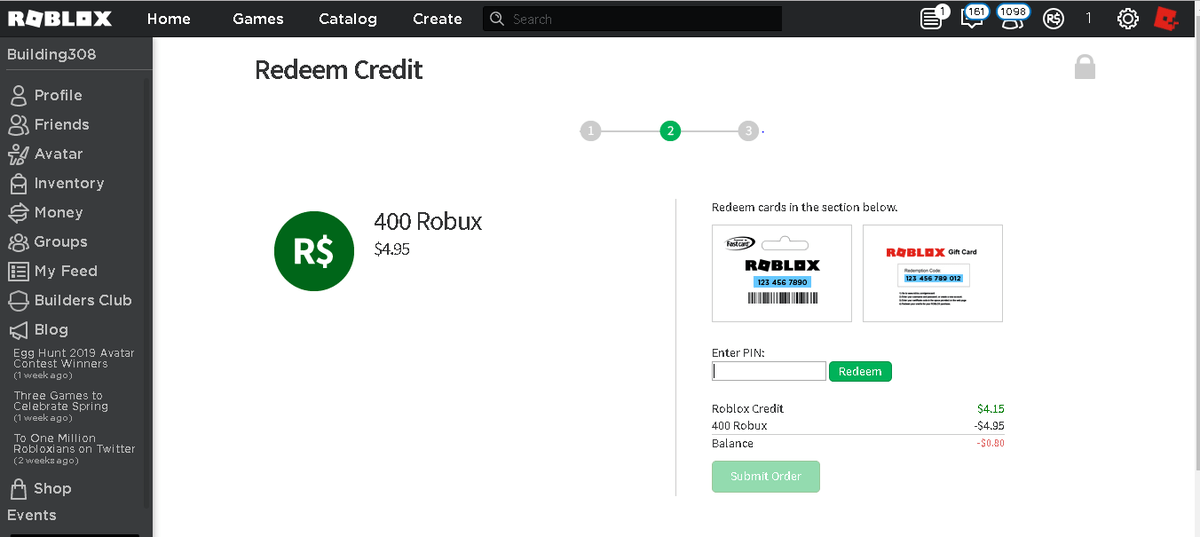Click the -$4.95 line amount

coord(989,425)
